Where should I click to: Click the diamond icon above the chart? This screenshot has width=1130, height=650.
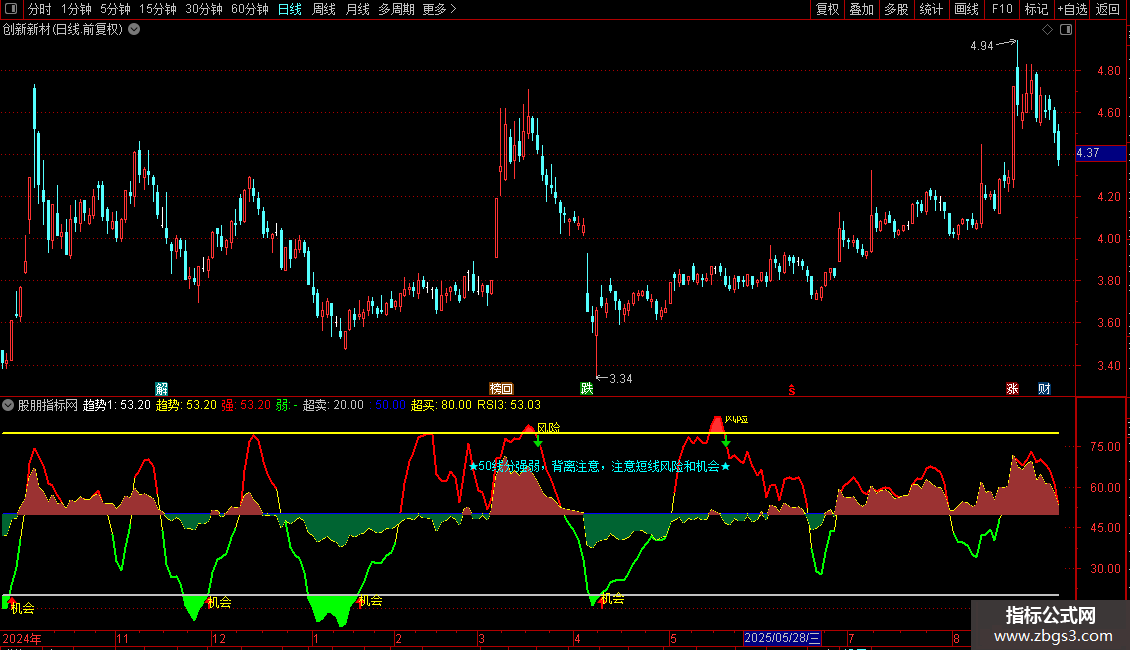point(1048,30)
